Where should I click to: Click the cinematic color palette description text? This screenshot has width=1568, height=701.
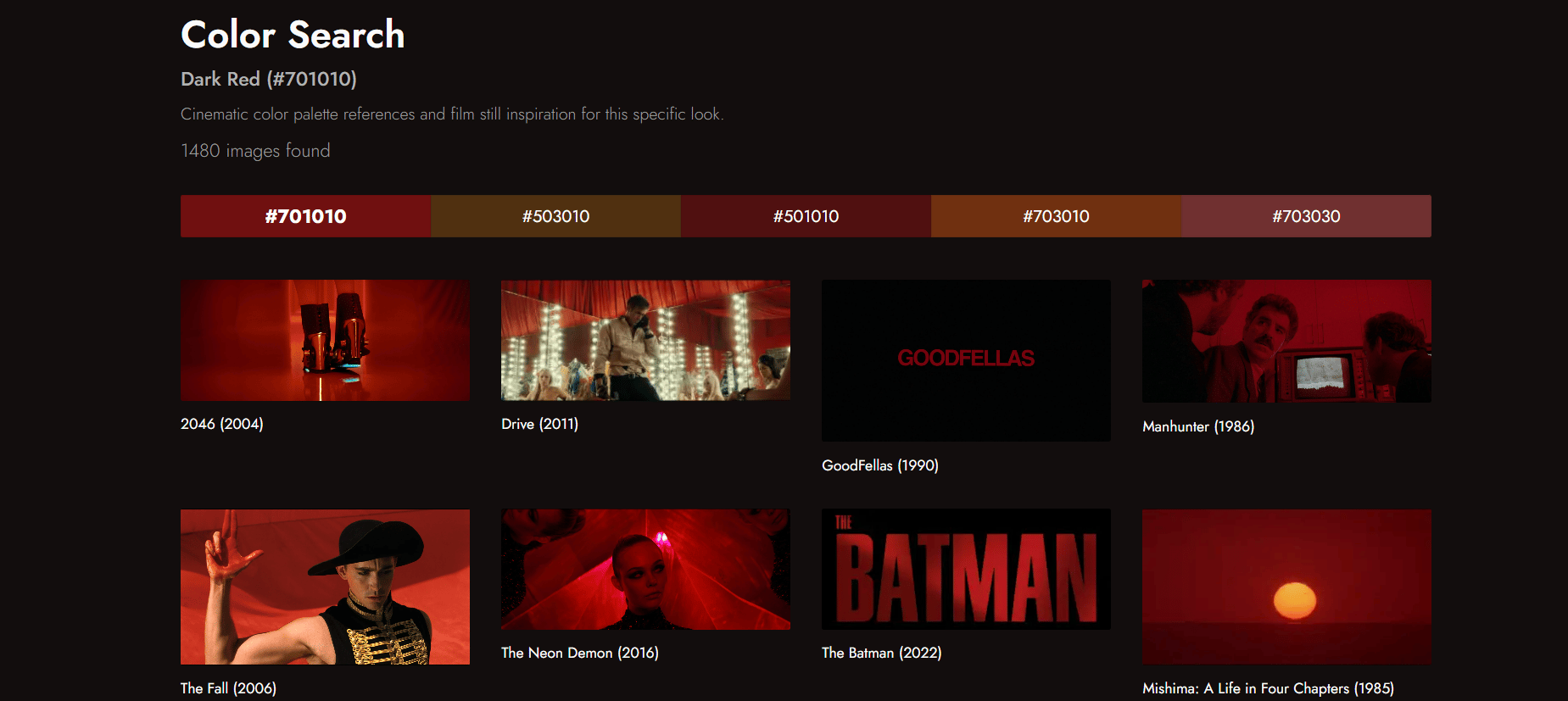tap(452, 114)
